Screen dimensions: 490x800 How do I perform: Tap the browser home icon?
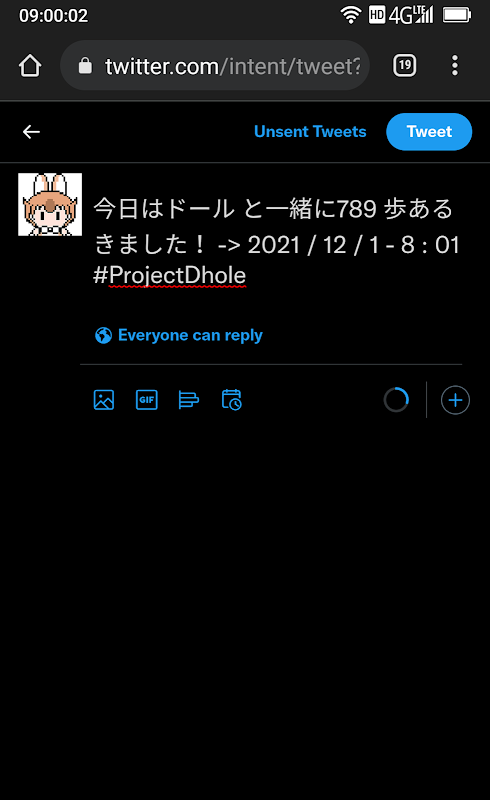tap(30, 66)
